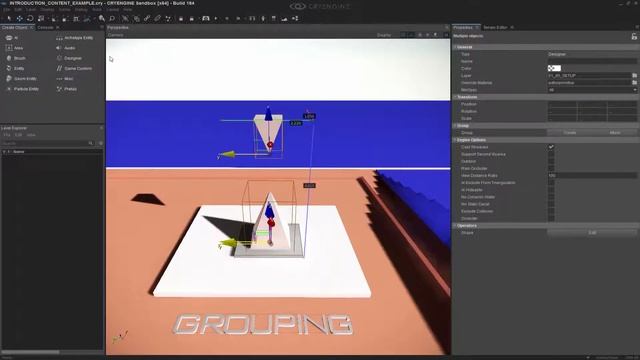Enable the Rain Occluder checkbox
This screenshot has height=360, width=640.
pos(551,168)
